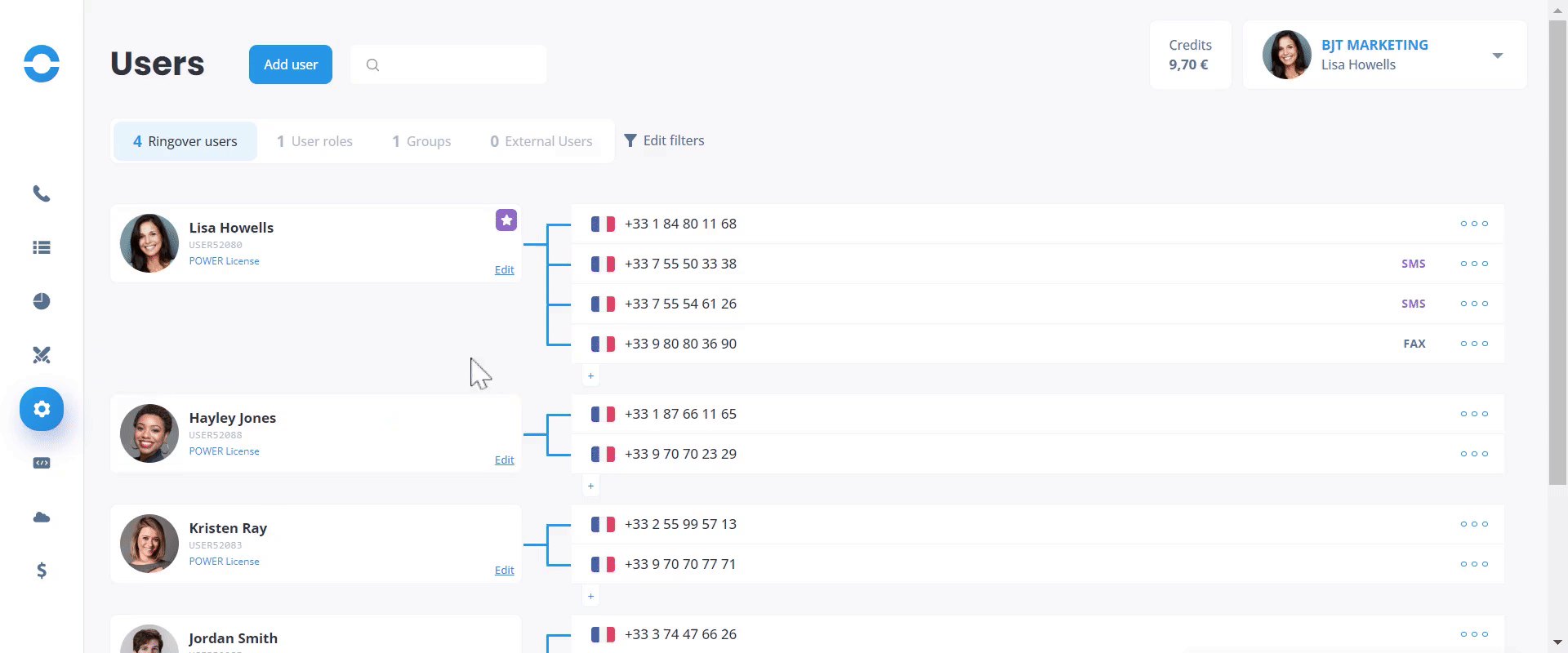This screenshot has height=653, width=1568.
Task: Open the statistics pie chart icon
Action: 42,301
